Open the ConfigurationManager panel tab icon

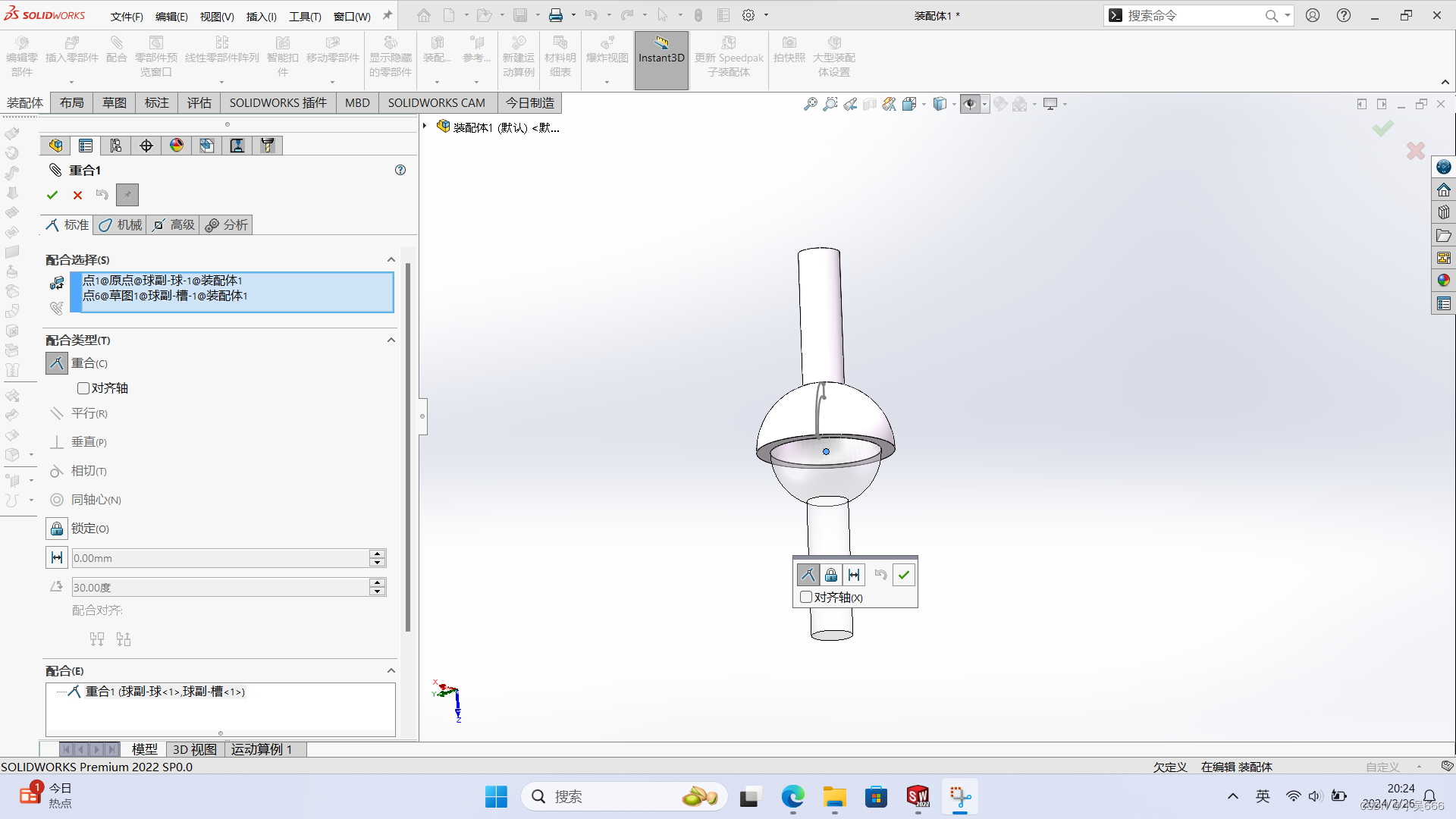(116, 146)
